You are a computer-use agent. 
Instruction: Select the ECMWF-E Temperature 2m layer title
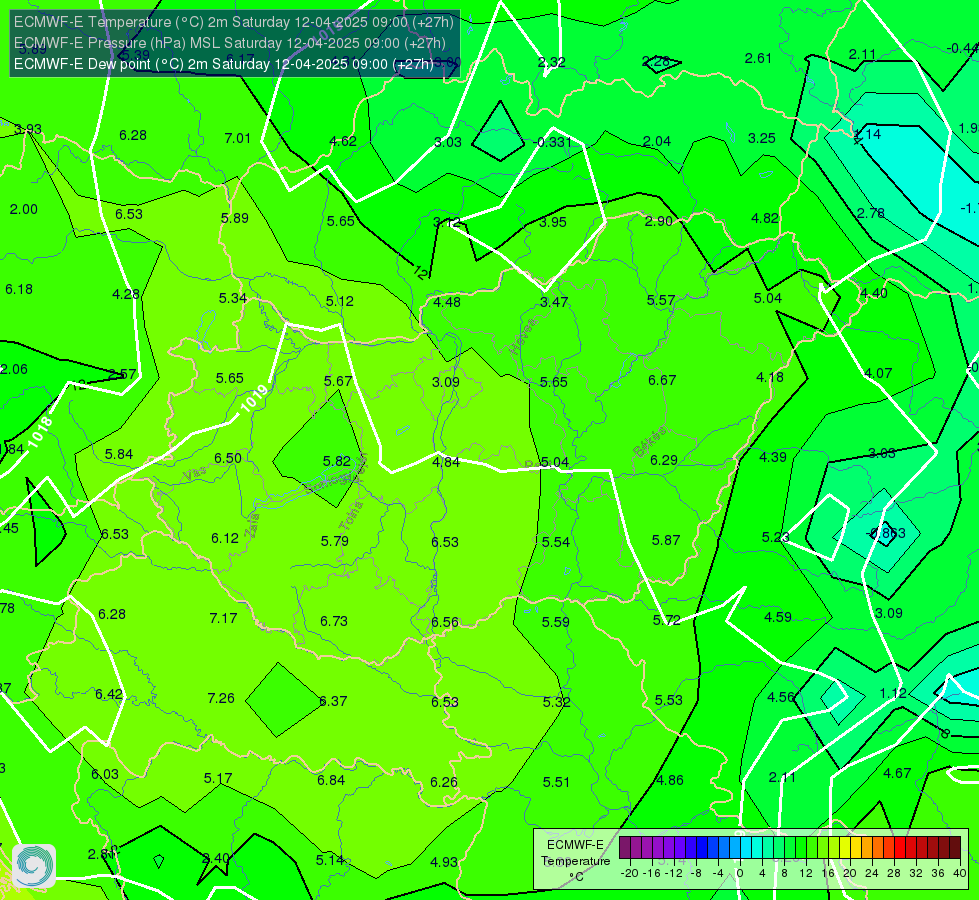(x=234, y=22)
